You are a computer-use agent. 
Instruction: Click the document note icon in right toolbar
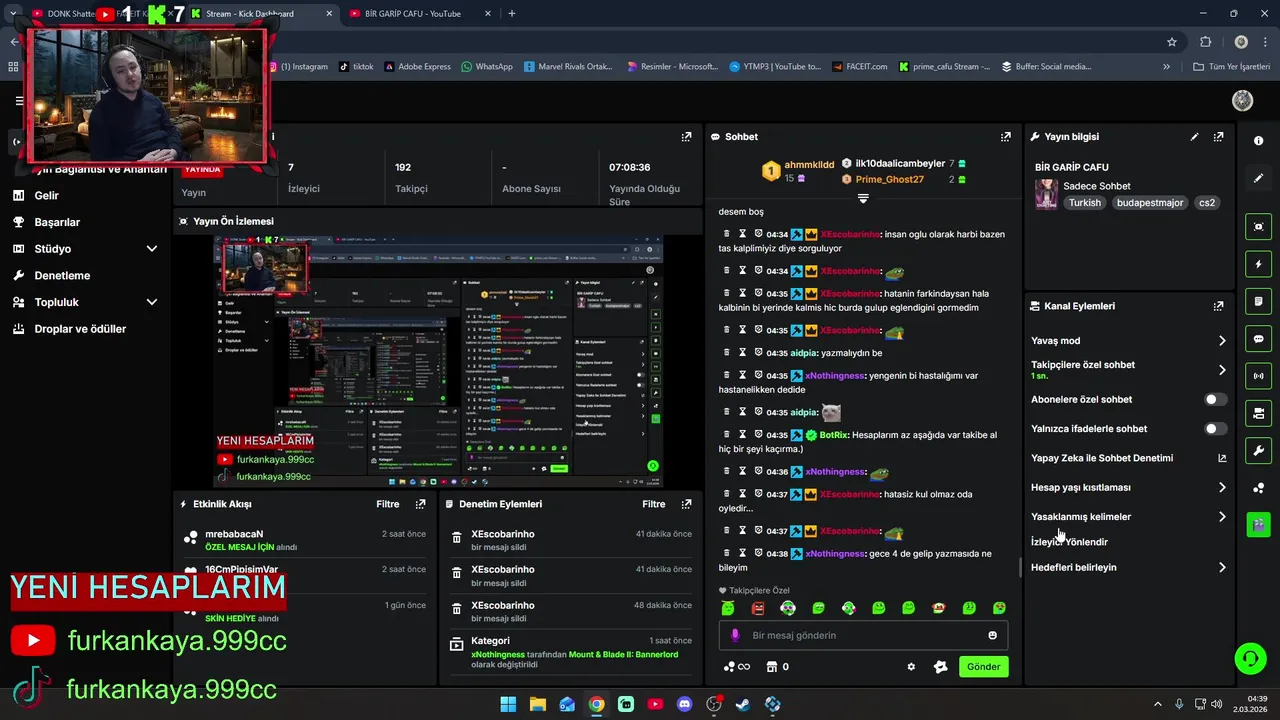point(1258,301)
